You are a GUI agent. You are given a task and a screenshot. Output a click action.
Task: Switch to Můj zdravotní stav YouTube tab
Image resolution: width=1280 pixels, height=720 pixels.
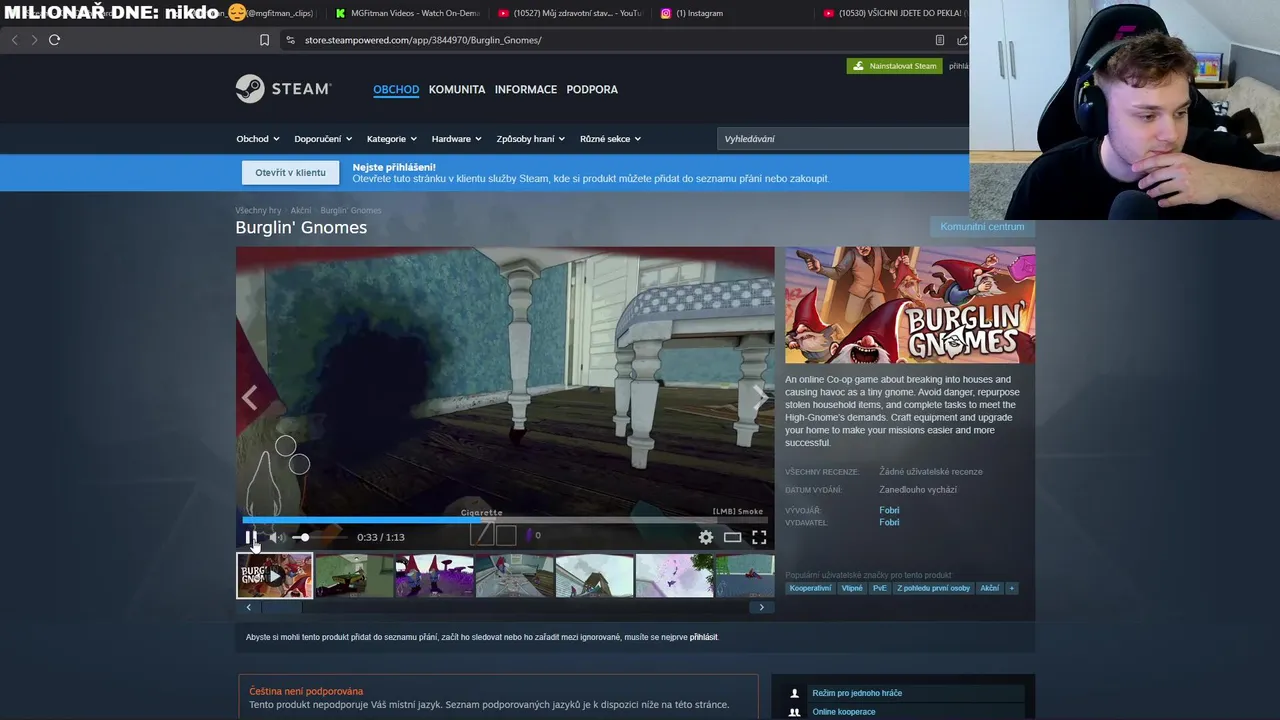point(570,13)
